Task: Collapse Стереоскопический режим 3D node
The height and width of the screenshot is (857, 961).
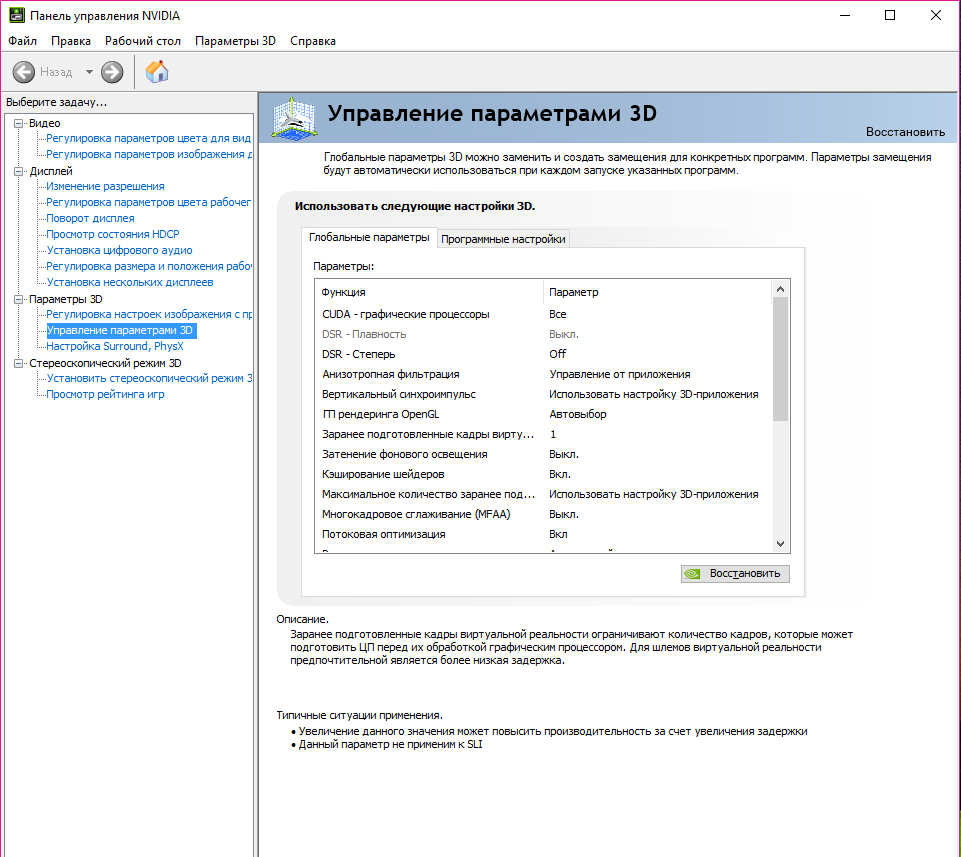Action: 18,363
